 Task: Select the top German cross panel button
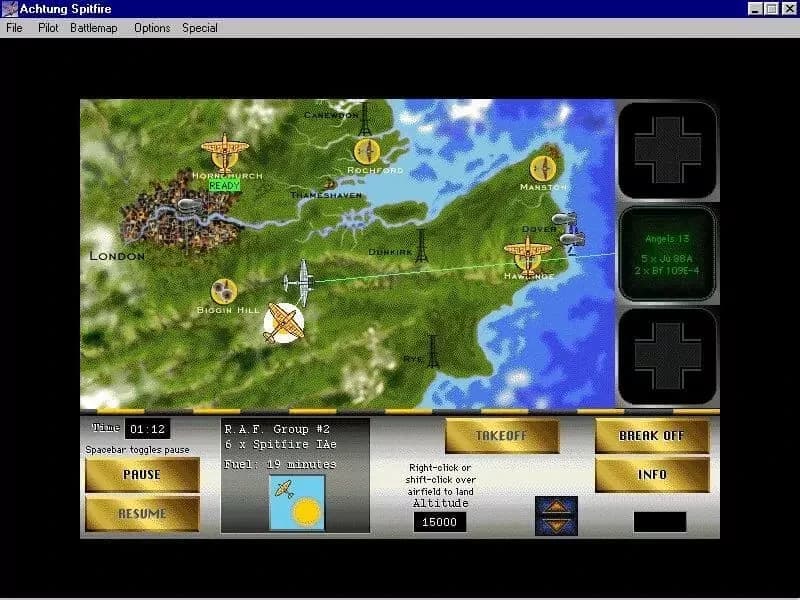click(667, 148)
